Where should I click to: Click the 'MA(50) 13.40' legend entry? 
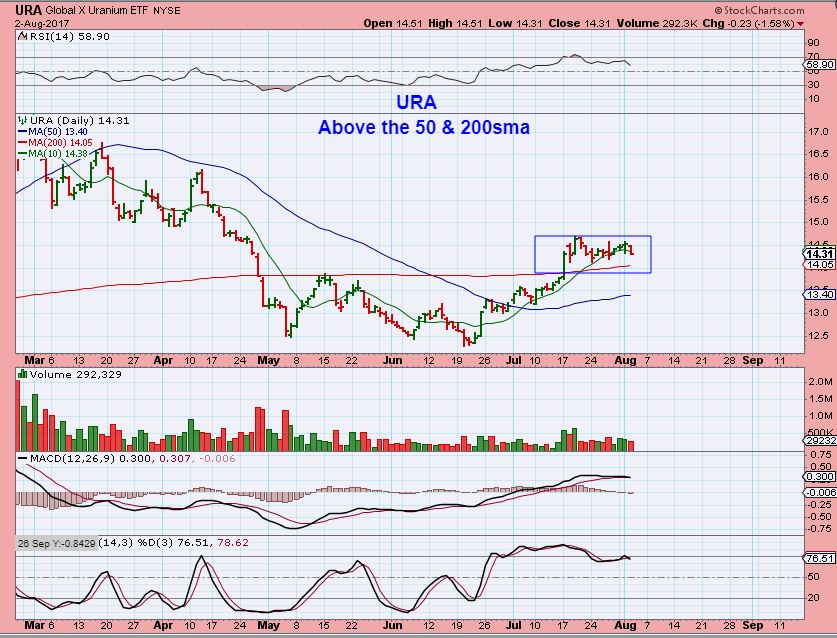click(58, 132)
